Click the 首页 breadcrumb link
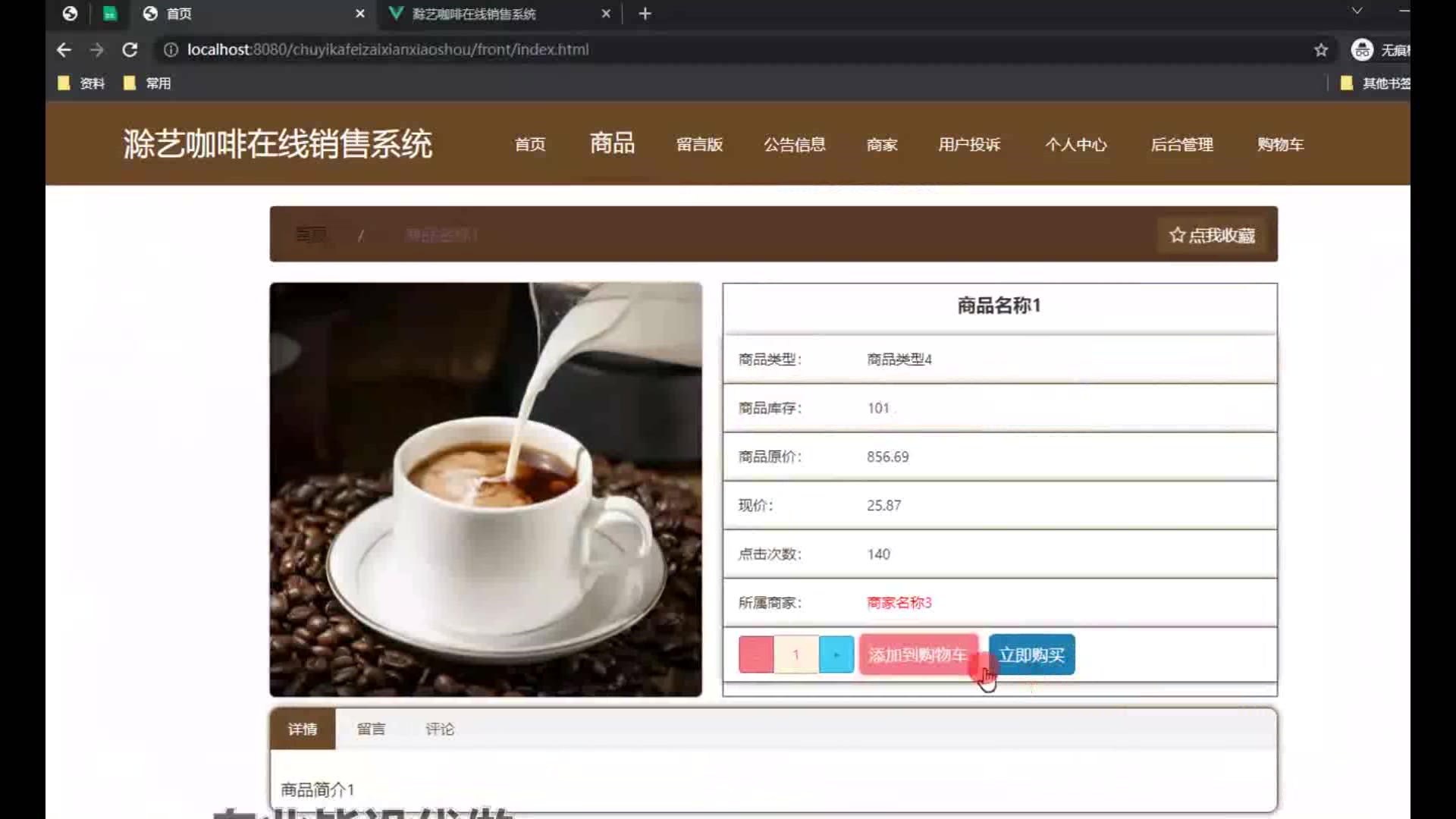This screenshot has width=1456, height=819. click(x=311, y=235)
